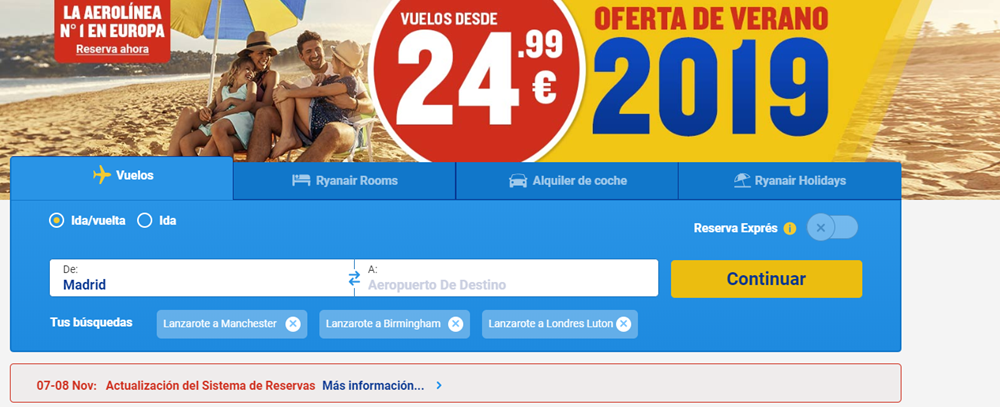1000x407 pixels.
Task: Swap origin and destination with arrows icon
Action: click(354, 278)
